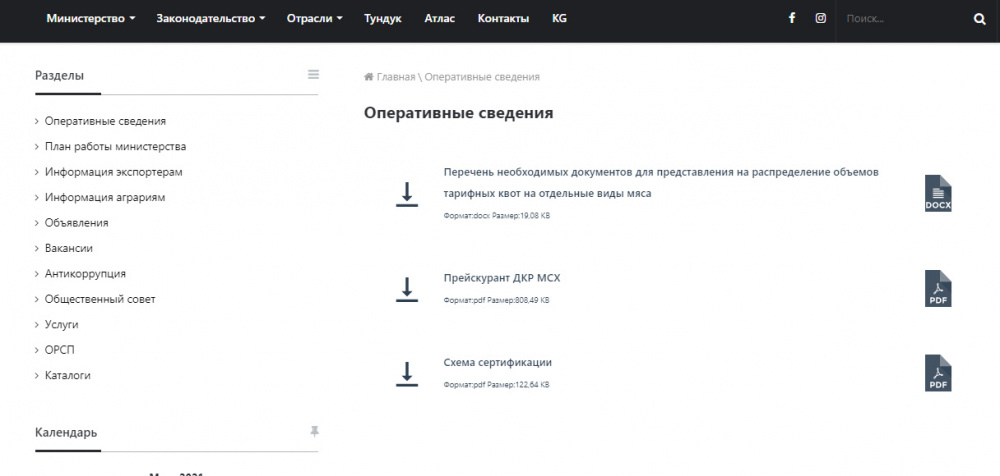Expand the Министерство dropdown menu
The image size is (1000, 476).
tap(90, 18)
